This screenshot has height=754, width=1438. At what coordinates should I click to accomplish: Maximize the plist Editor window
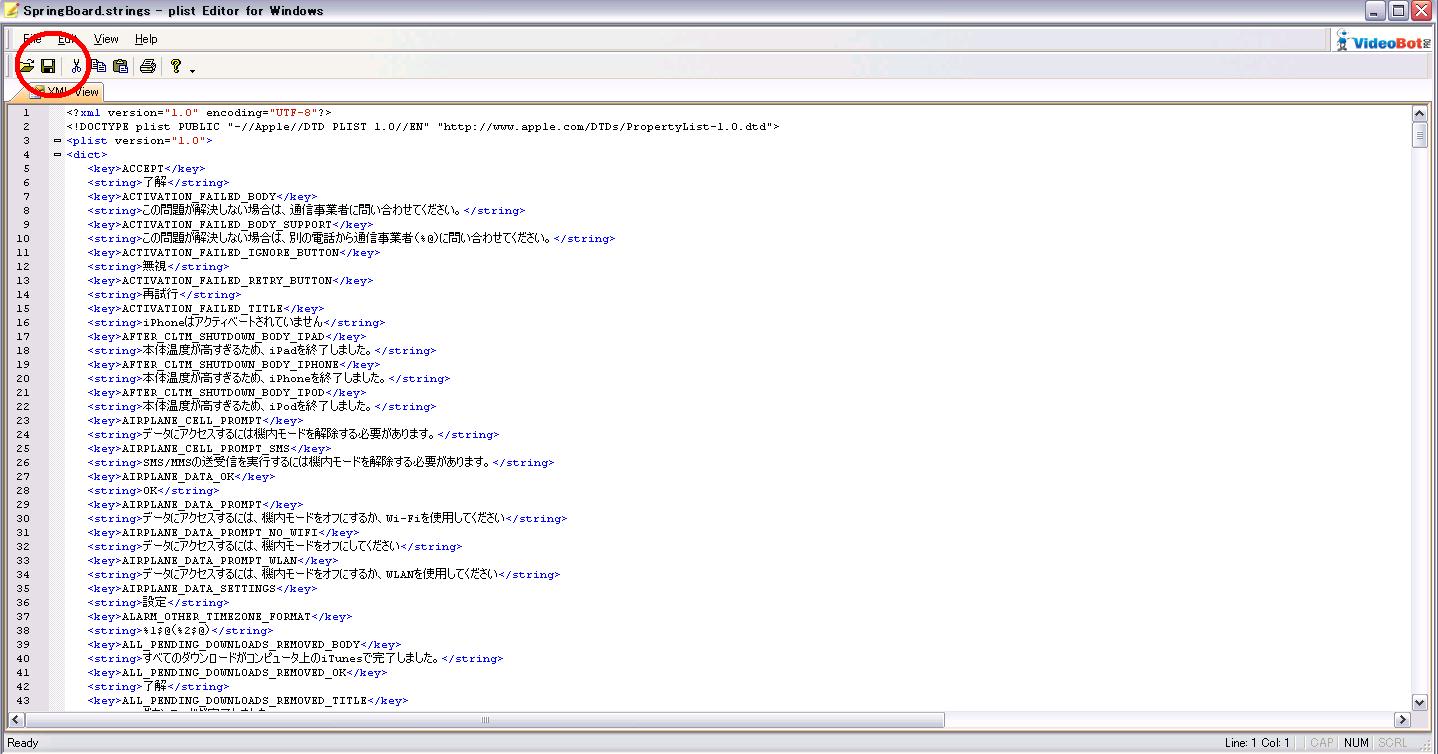click(1398, 11)
